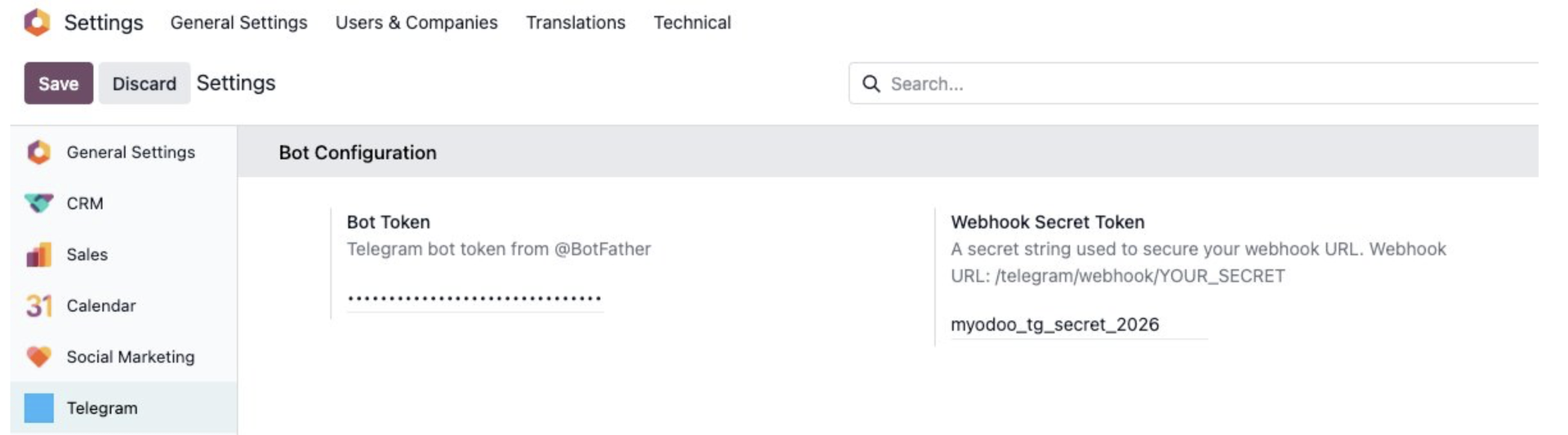
Task: Expand the Technical menu
Action: coord(692,22)
